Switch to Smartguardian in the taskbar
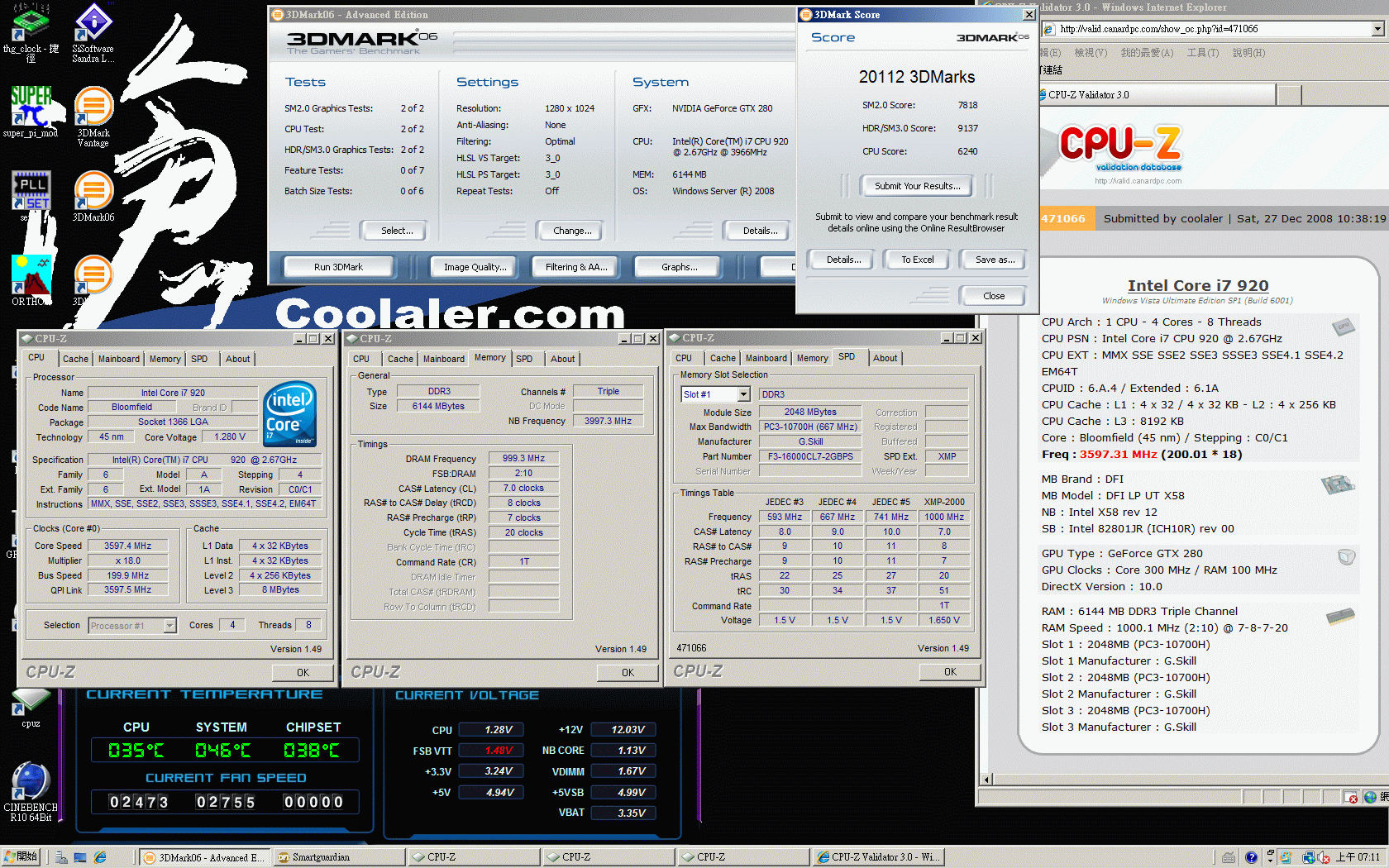Viewport: 1389px width, 868px height. [x=339, y=857]
